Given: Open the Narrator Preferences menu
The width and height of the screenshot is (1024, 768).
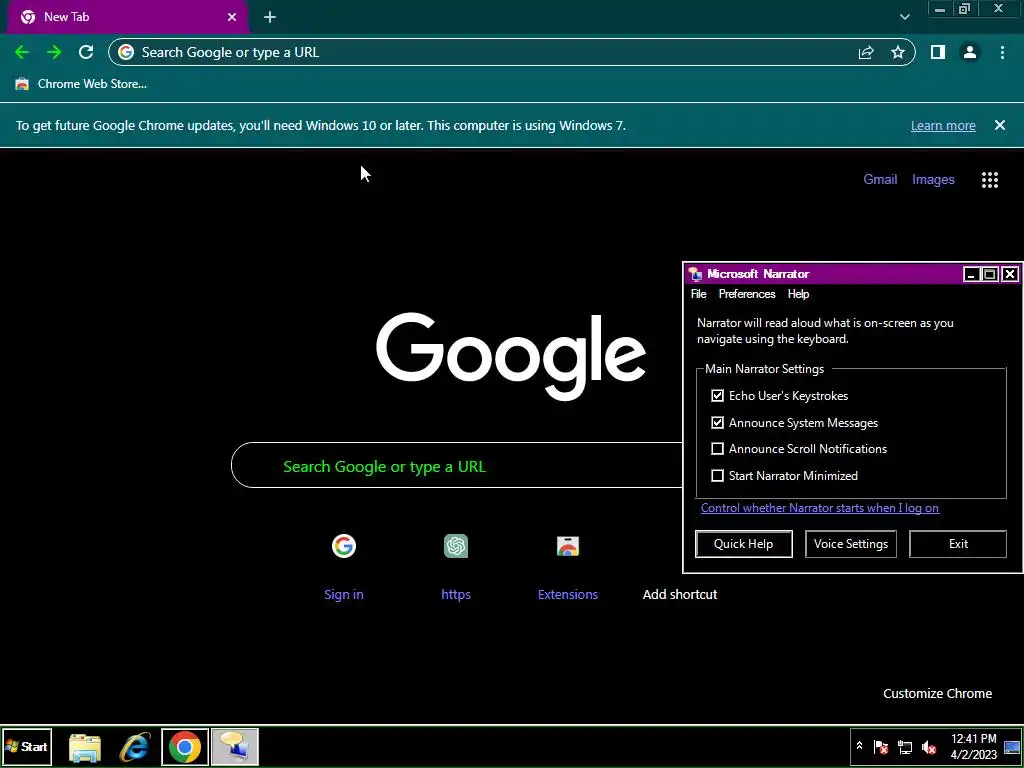Looking at the screenshot, I should [747, 294].
